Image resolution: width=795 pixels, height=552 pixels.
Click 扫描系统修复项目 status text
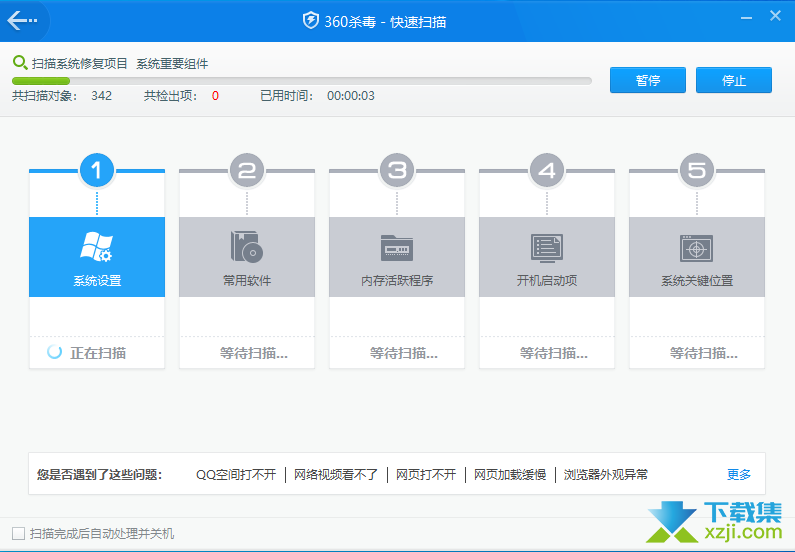click(80, 63)
